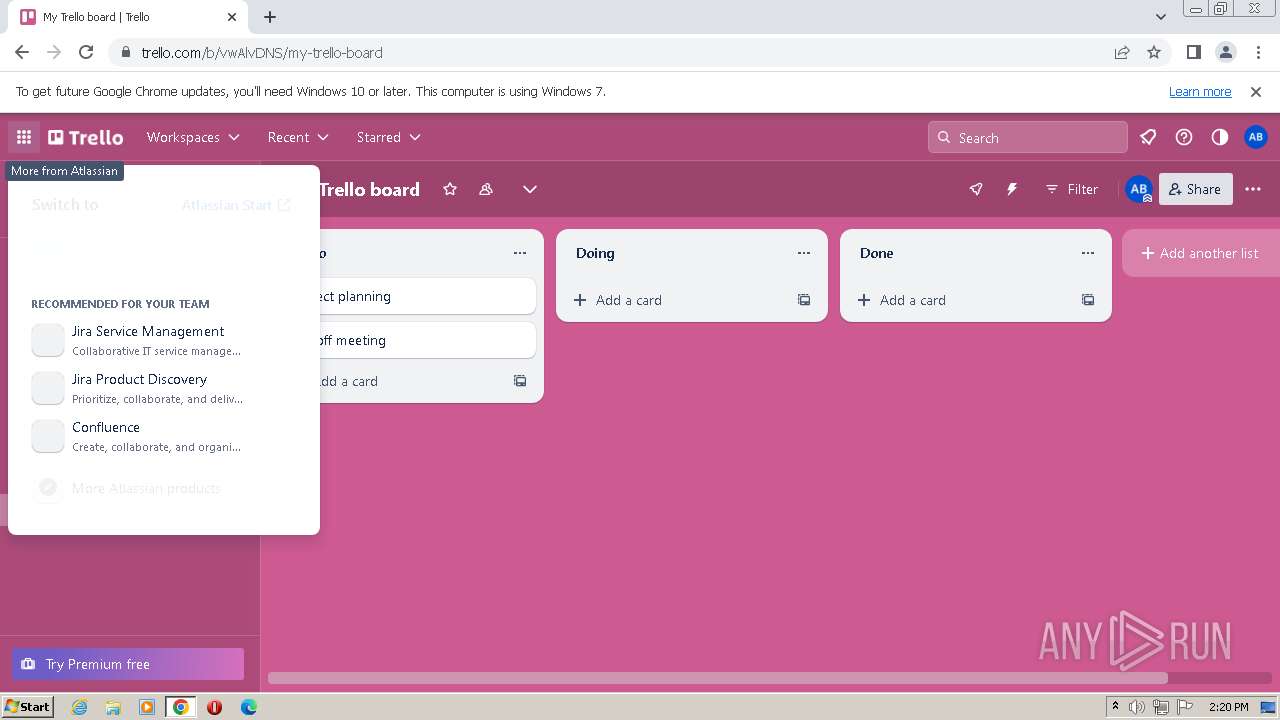This screenshot has width=1280, height=720.
Task: Open the Power-Ups rocket icon
Action: [x=976, y=189]
